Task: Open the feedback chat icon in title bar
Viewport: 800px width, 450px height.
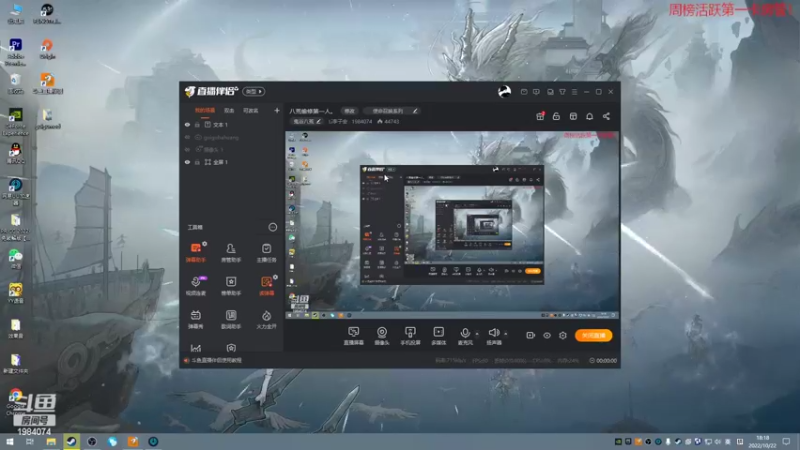Action: pos(536,92)
